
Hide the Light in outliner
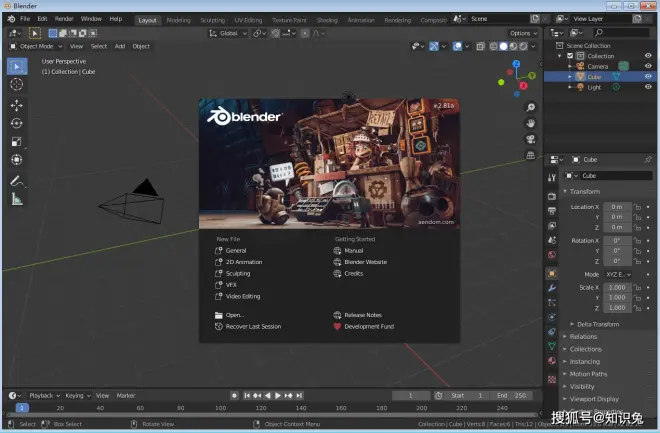click(648, 87)
